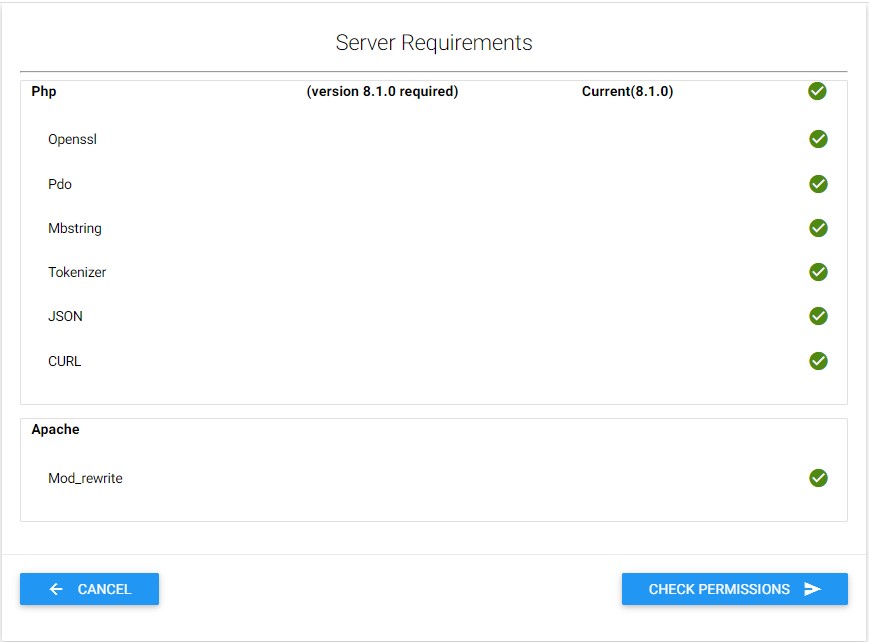Click the Mod_rewrite green checkmark
Screen dimensions: 869x642
[818, 478]
